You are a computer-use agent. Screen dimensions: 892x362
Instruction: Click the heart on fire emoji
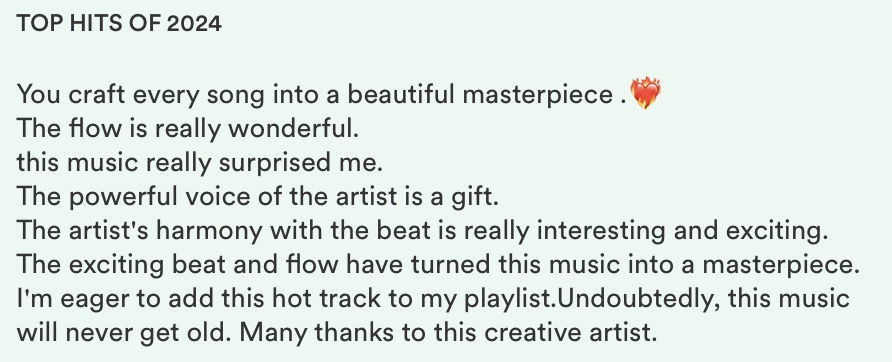[646, 93]
